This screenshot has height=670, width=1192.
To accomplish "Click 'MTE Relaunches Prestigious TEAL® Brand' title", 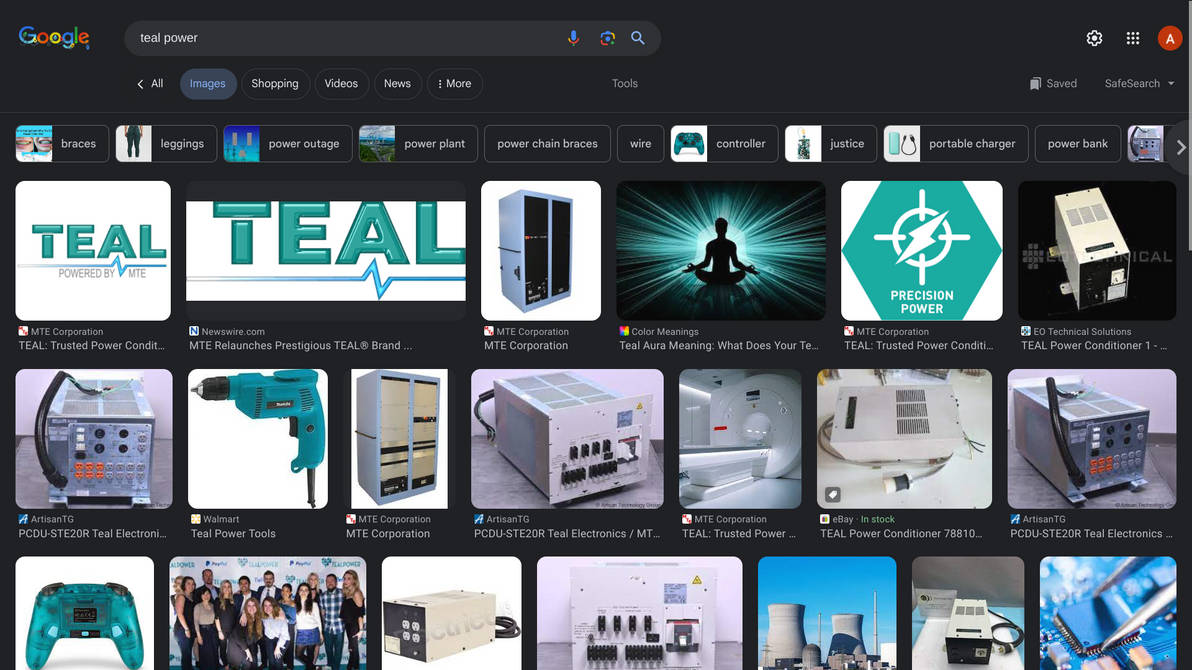I will (x=301, y=346).
